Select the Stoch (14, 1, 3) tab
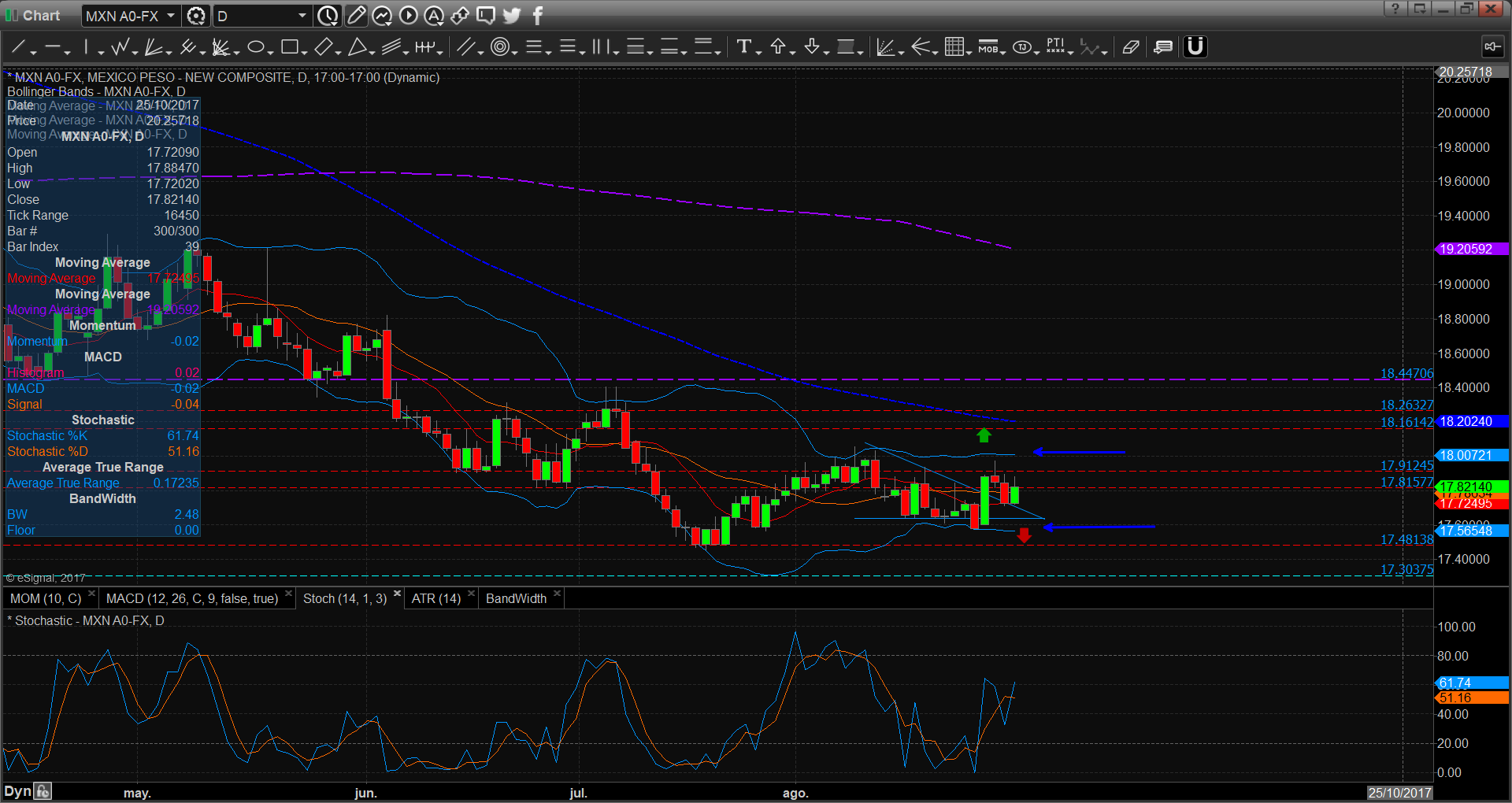 (345, 599)
